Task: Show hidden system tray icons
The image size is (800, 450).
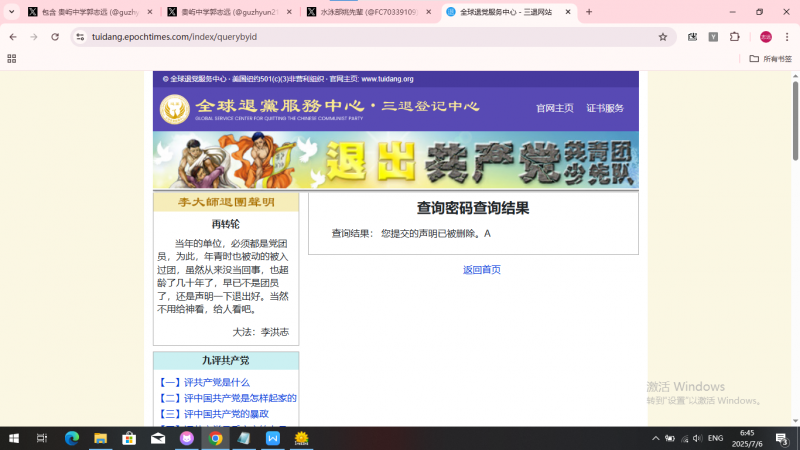Action: click(x=656, y=438)
